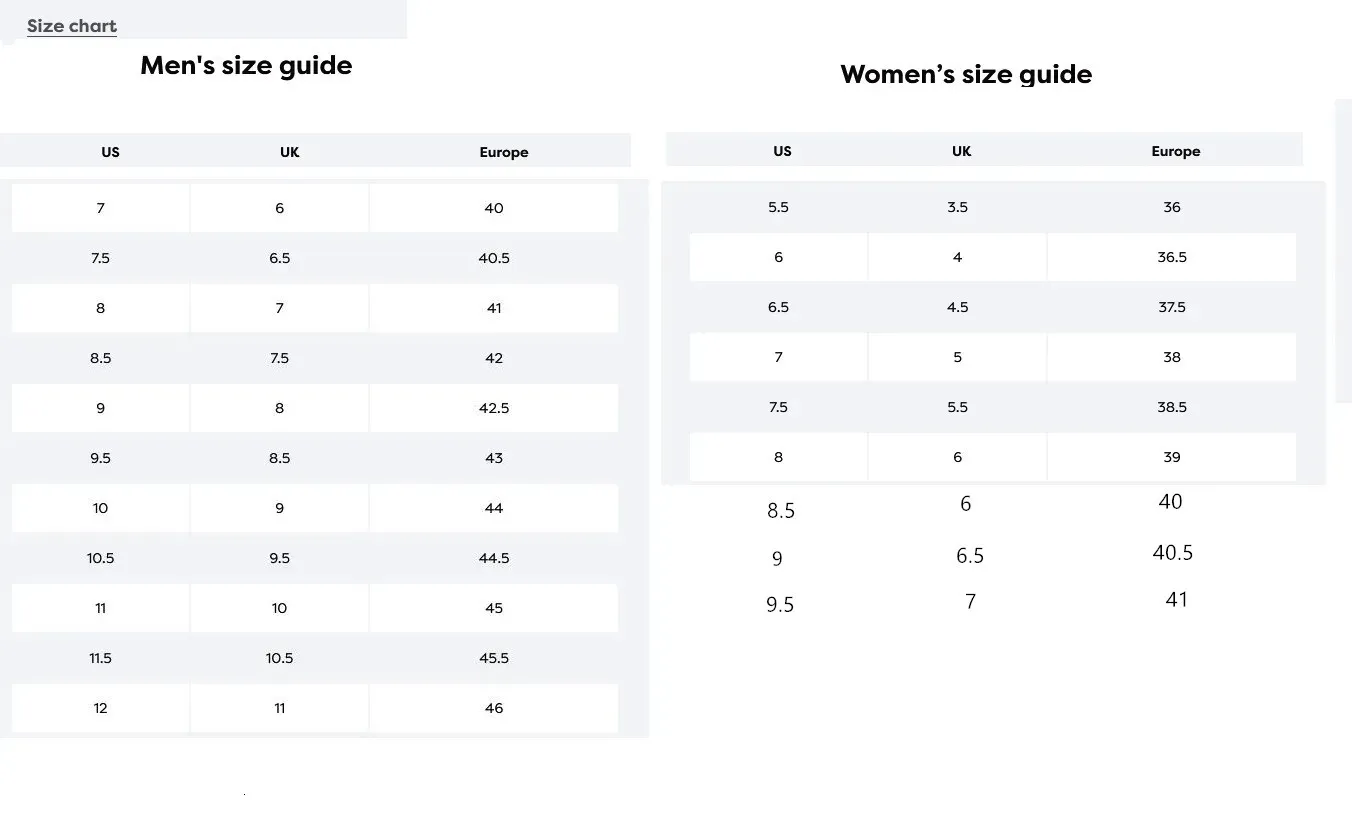Click the Women's size guide heading
Viewport: 1352px width, 822px height.
(x=966, y=74)
